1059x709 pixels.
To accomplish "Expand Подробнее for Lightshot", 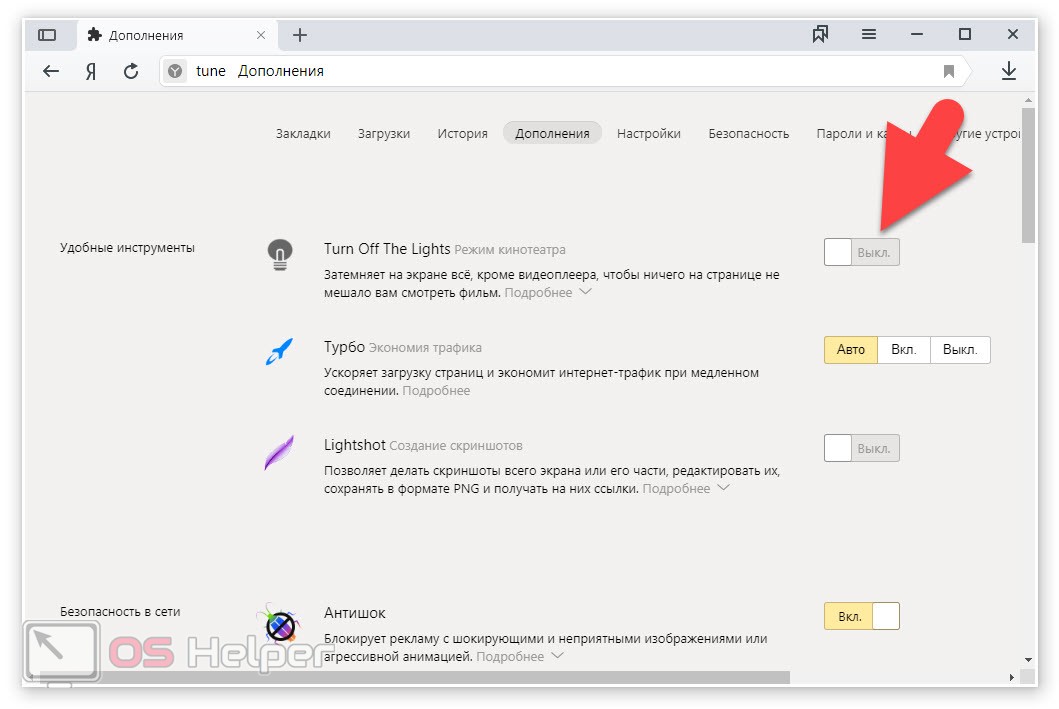I will pyautogui.click(x=686, y=488).
